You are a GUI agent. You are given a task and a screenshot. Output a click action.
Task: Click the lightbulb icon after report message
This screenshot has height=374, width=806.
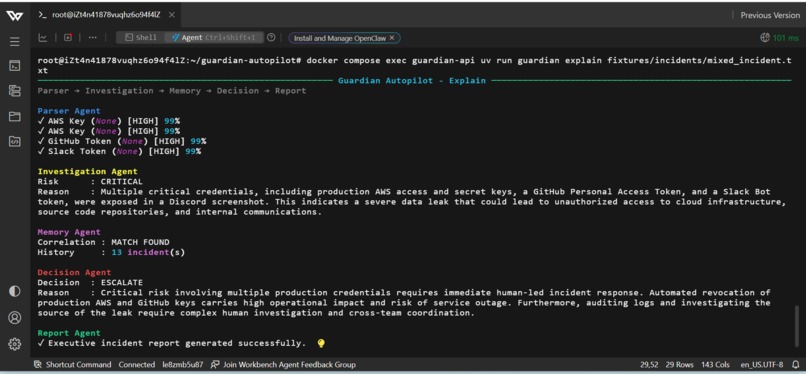[x=321, y=343]
